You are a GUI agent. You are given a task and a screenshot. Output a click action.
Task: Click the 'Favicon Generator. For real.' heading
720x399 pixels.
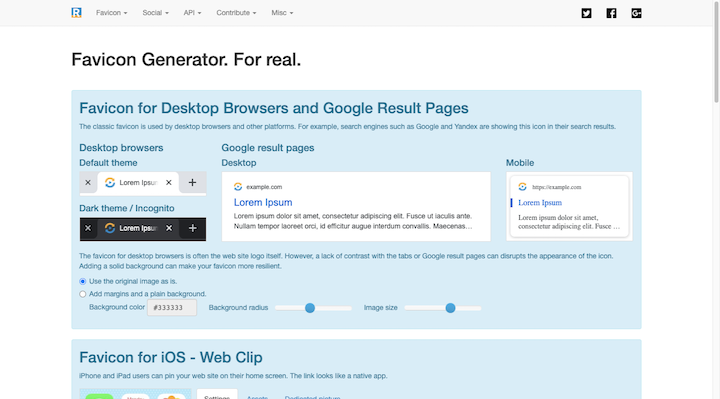186,60
